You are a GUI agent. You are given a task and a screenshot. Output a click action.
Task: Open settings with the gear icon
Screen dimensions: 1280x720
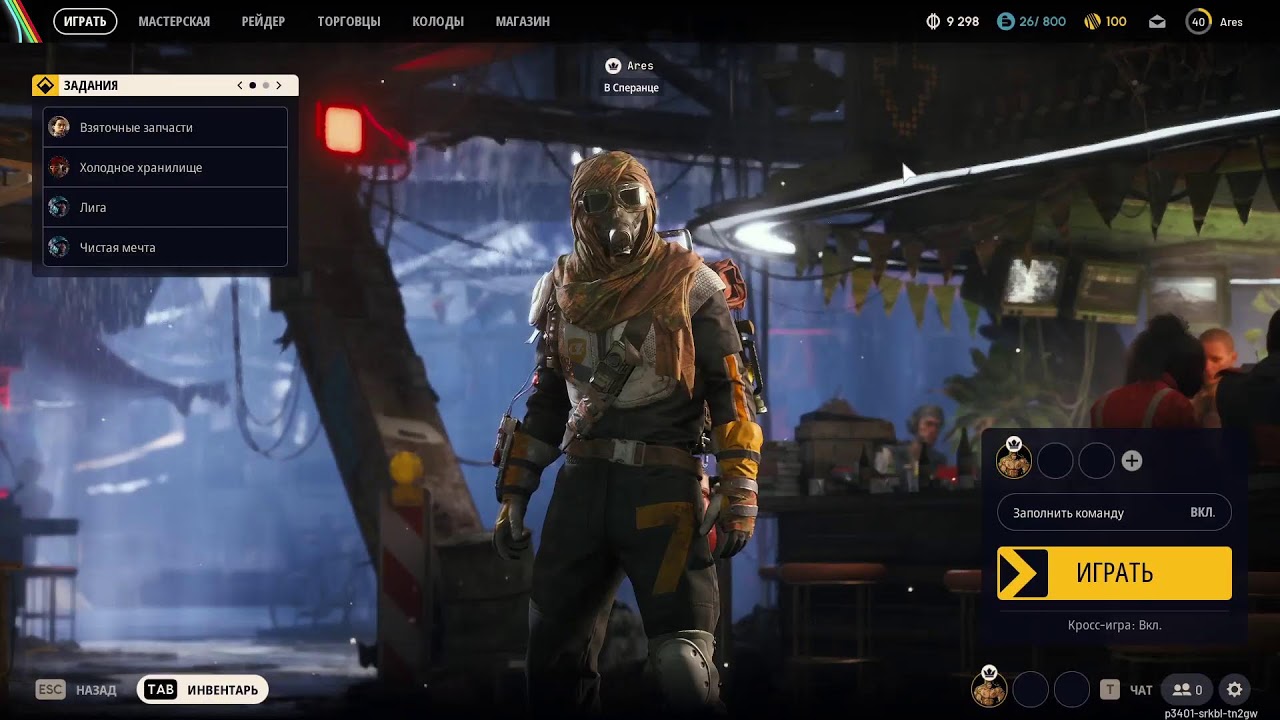1235,690
